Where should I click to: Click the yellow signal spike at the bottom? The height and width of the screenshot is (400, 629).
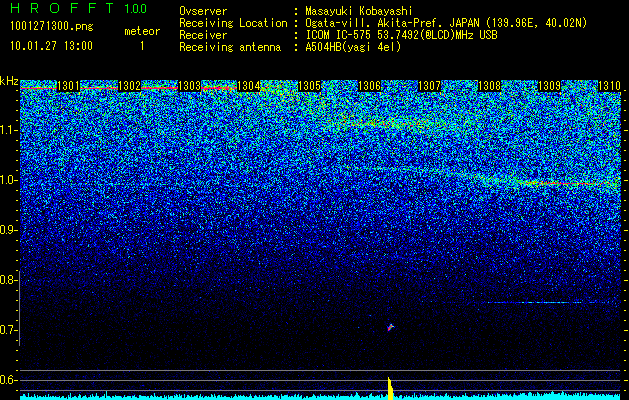click(390, 388)
